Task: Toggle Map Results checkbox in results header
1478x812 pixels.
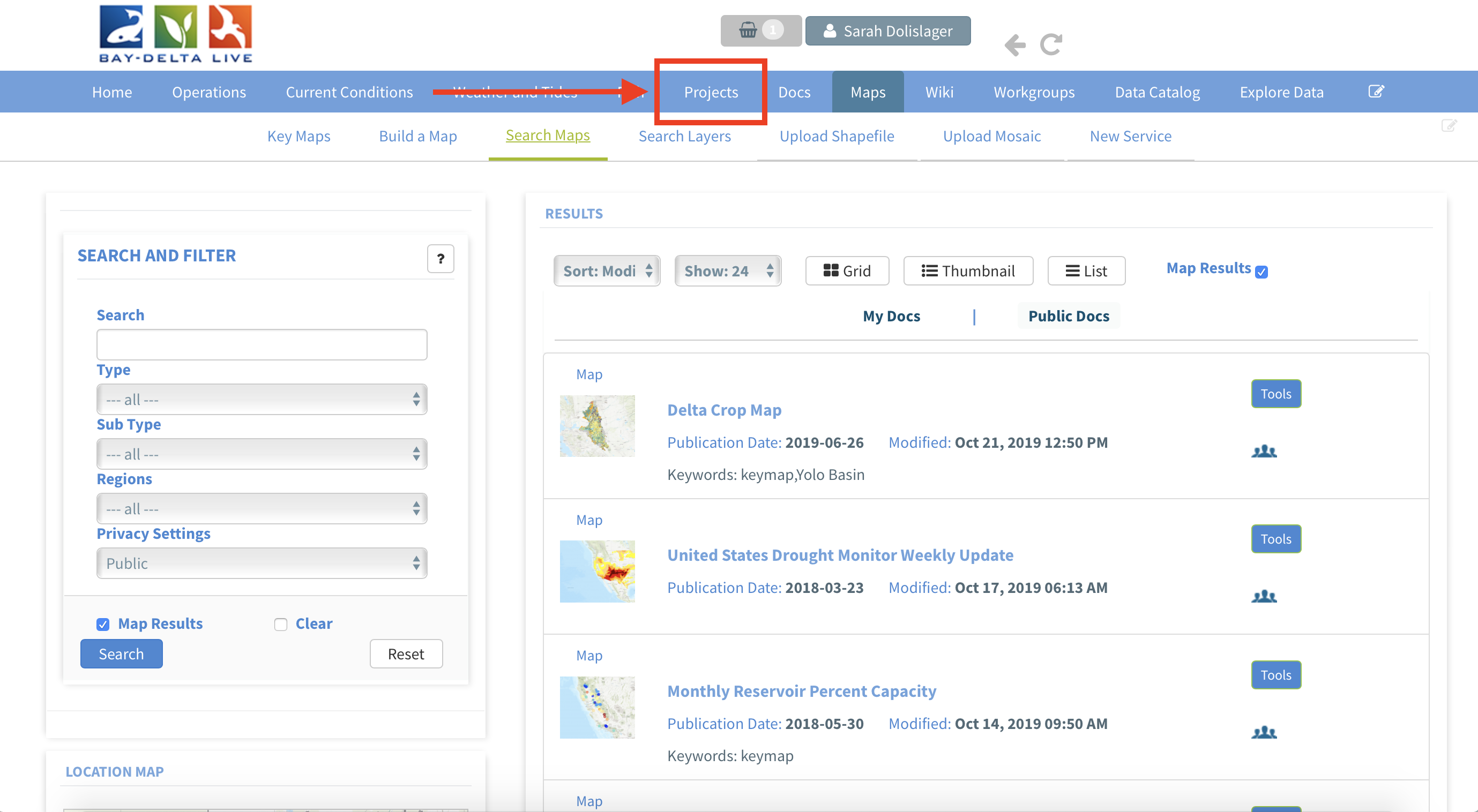Action: (1261, 272)
